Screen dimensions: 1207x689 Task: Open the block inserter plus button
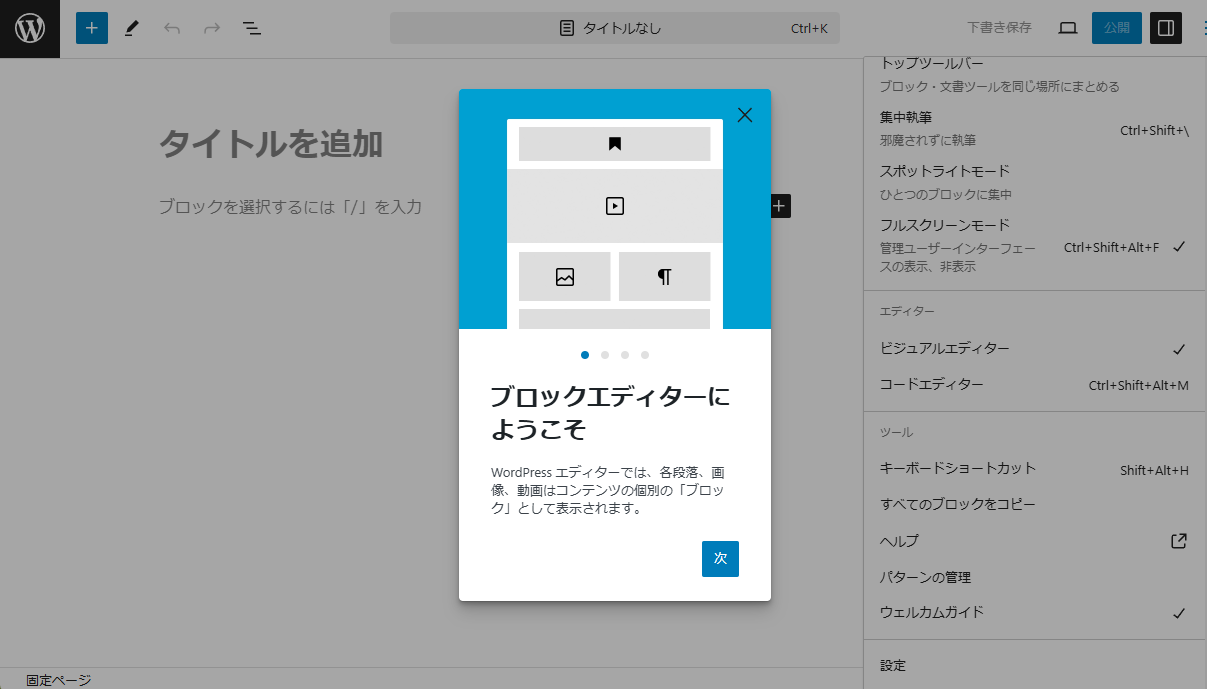[92, 28]
